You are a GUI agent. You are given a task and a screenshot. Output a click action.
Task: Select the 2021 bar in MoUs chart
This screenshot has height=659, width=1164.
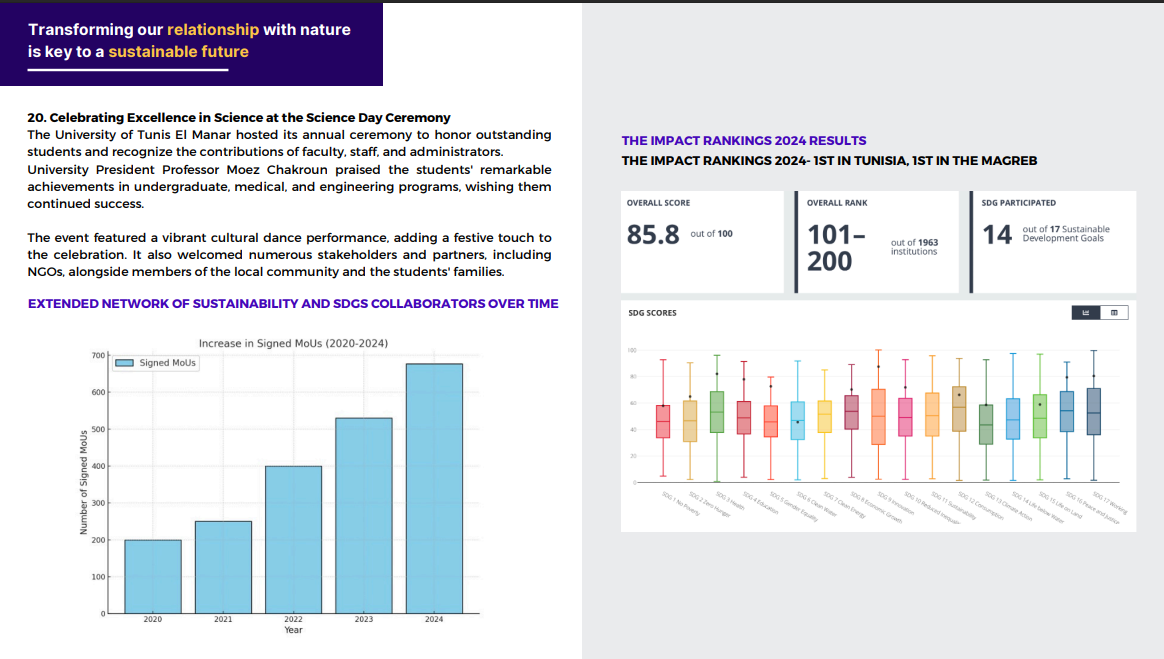(x=223, y=567)
